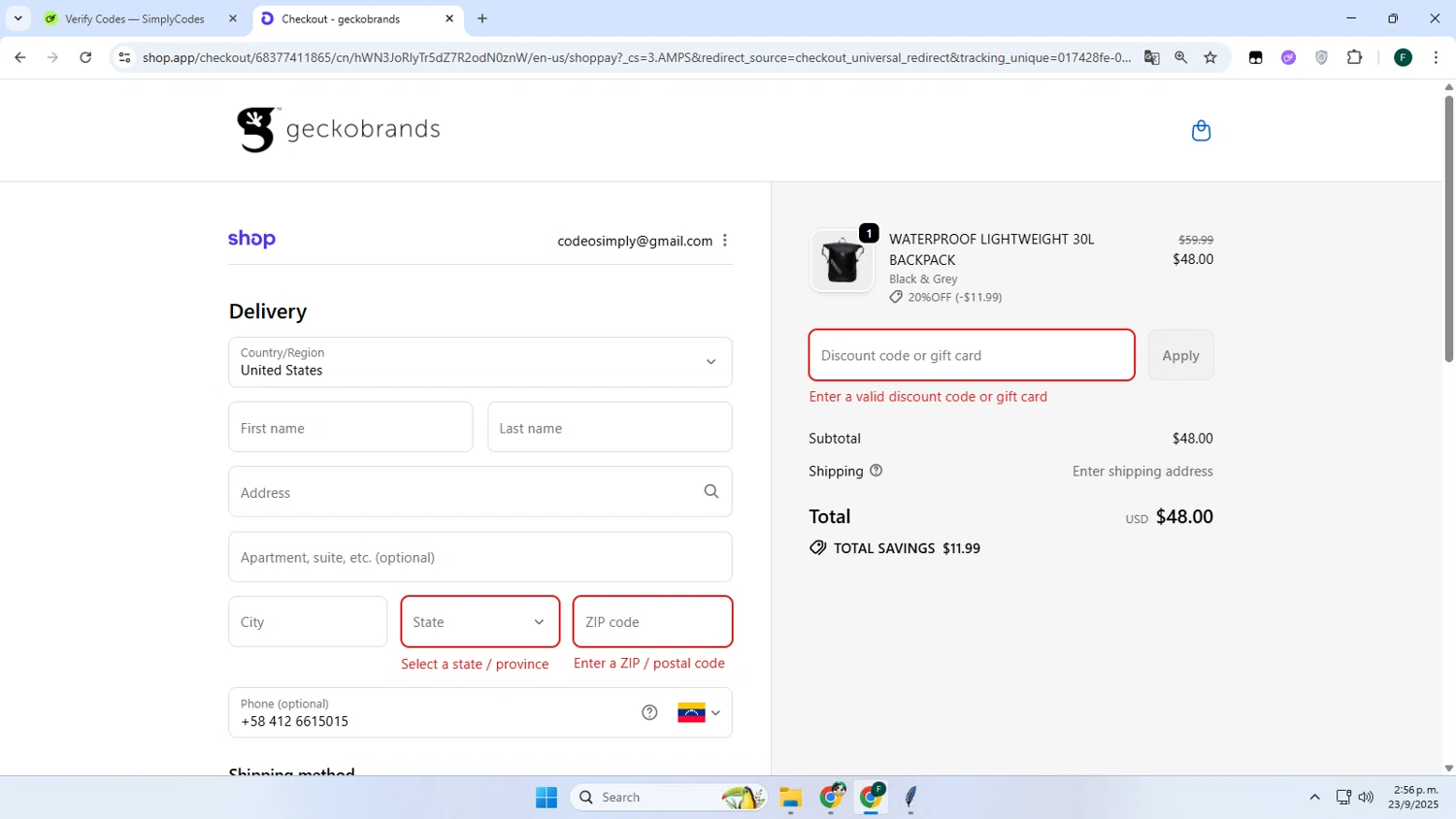Click the Discount code or gift card field

pyautogui.click(x=972, y=355)
